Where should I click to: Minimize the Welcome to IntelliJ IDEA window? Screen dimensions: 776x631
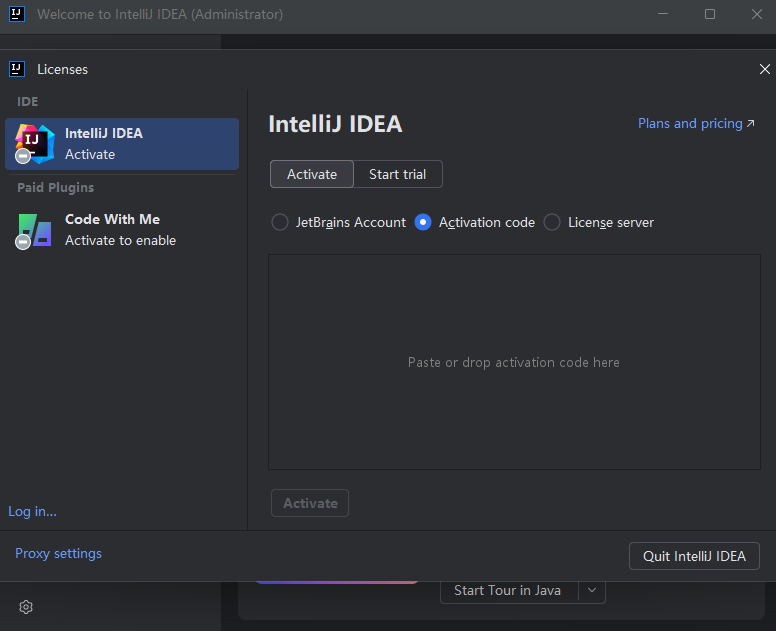[x=663, y=14]
